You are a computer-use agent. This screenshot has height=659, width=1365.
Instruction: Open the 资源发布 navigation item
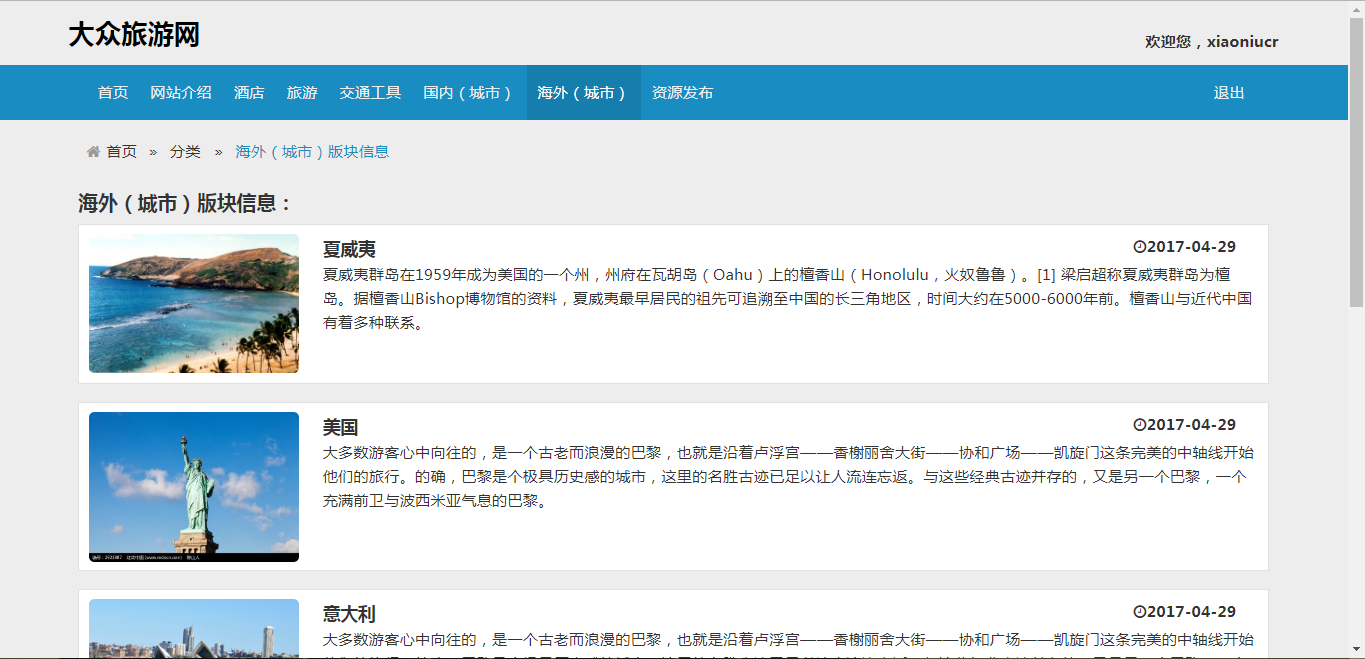(x=683, y=93)
